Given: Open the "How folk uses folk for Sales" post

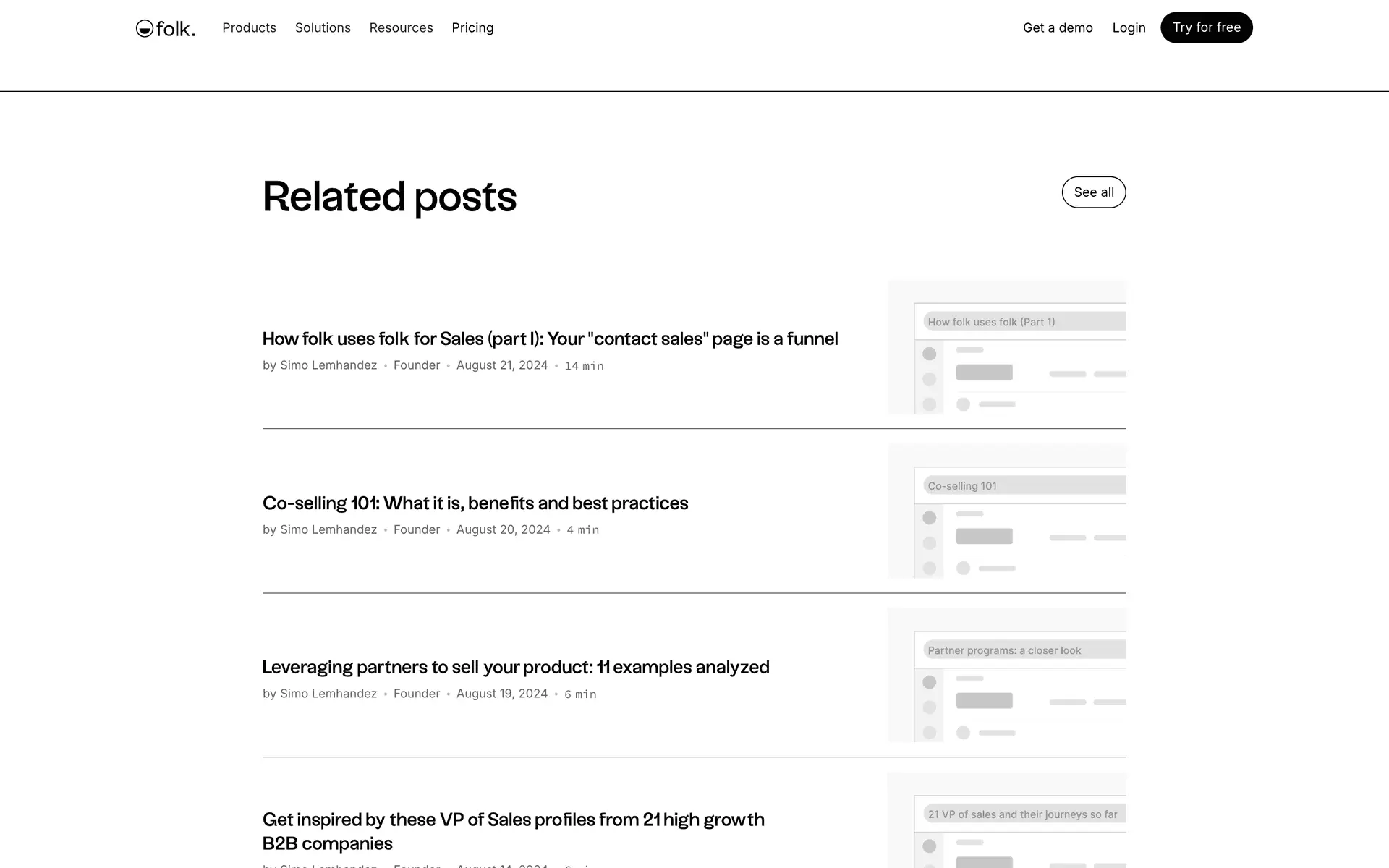Looking at the screenshot, I should (550, 339).
